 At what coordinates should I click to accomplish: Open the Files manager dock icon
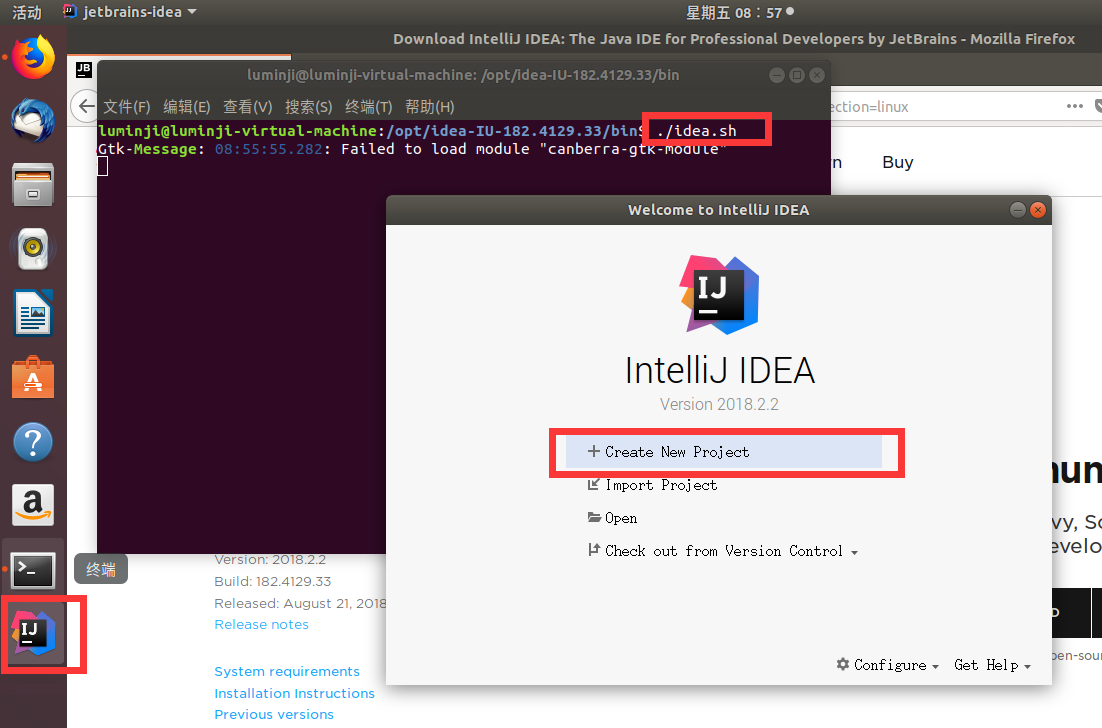(x=33, y=185)
